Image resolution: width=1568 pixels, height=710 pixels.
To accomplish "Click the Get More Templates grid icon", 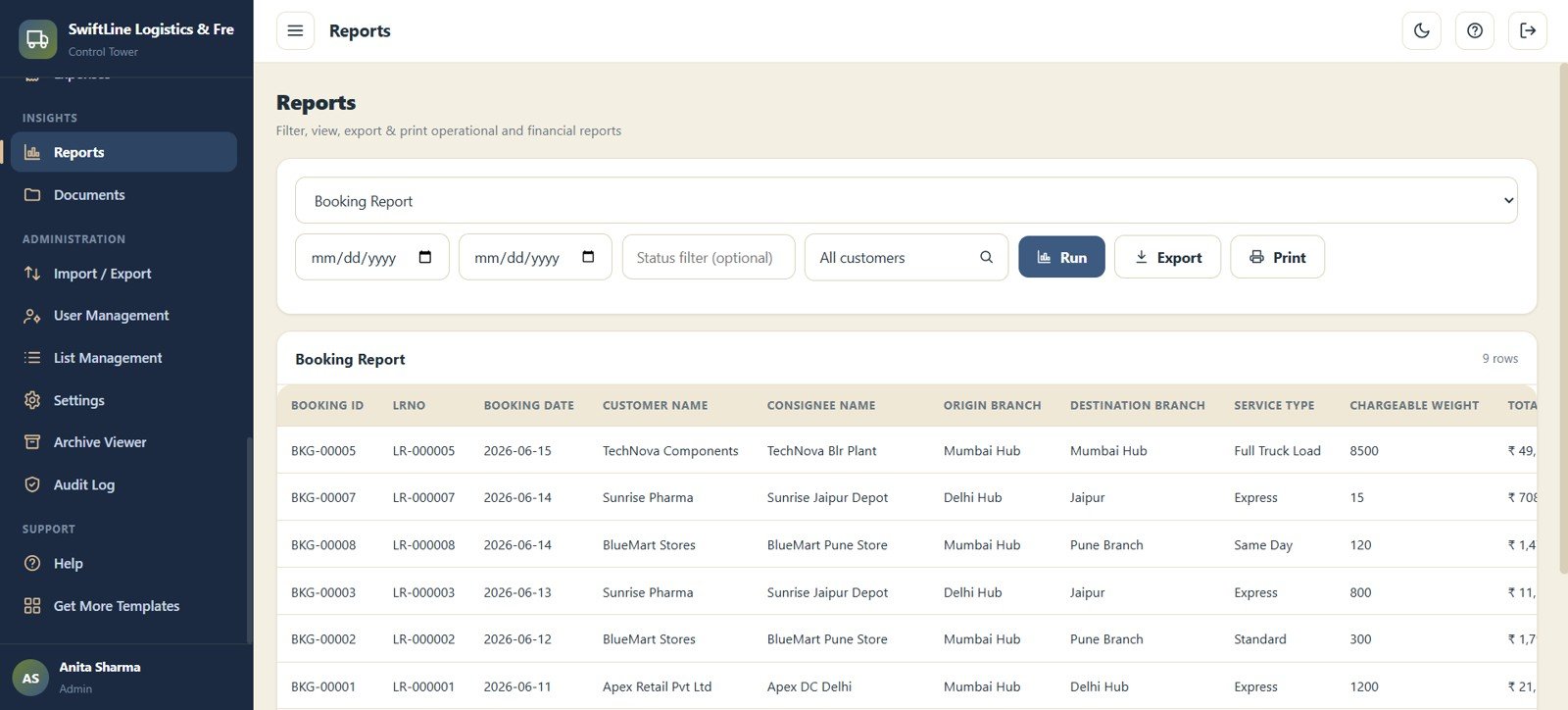I will click(x=32, y=605).
